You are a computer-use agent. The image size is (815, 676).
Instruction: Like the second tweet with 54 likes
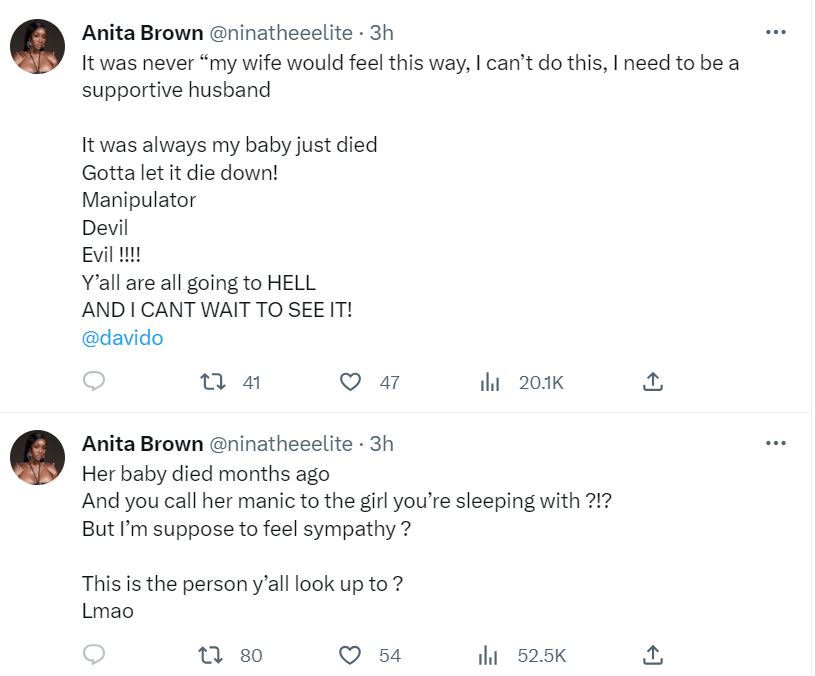click(350, 655)
